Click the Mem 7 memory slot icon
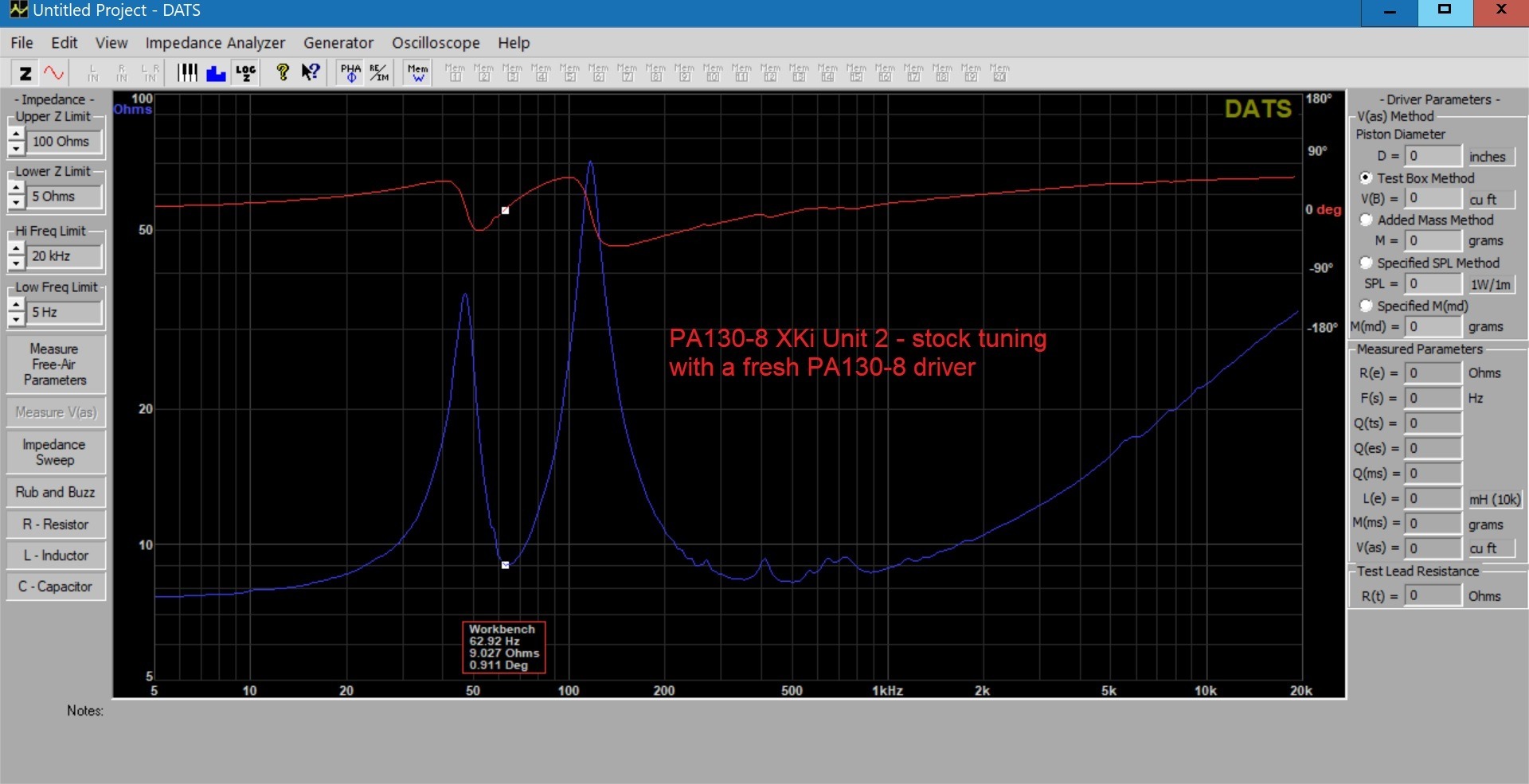Image resolution: width=1529 pixels, height=784 pixels. (627, 73)
